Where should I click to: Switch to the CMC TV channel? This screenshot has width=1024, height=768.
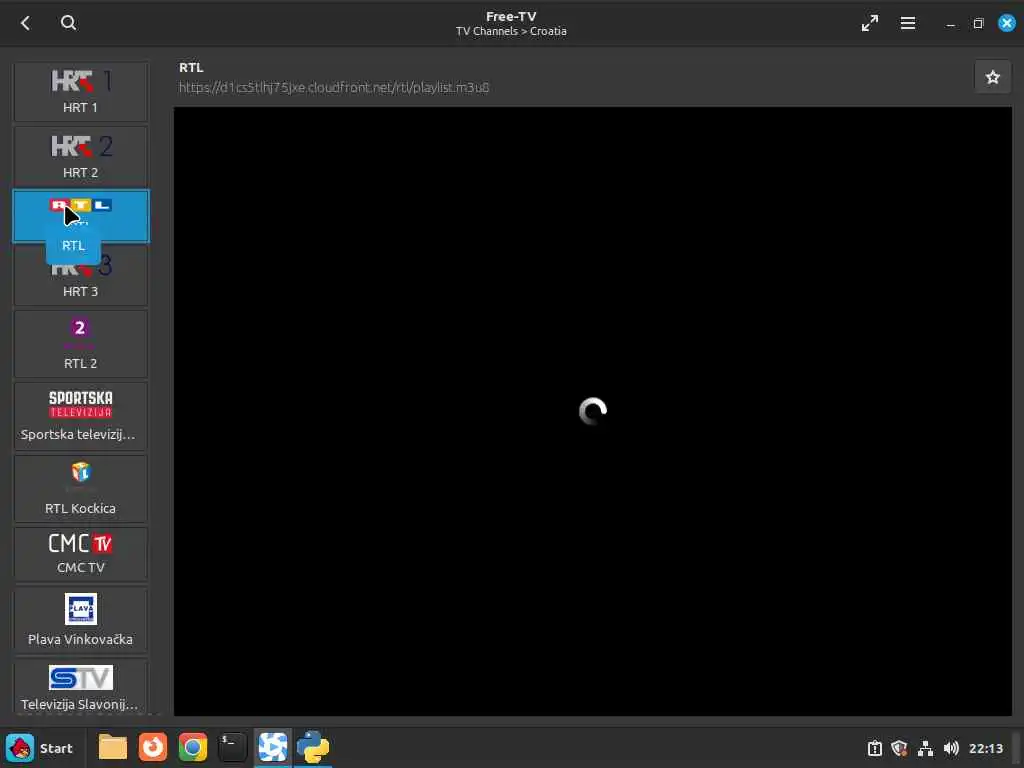coord(80,554)
